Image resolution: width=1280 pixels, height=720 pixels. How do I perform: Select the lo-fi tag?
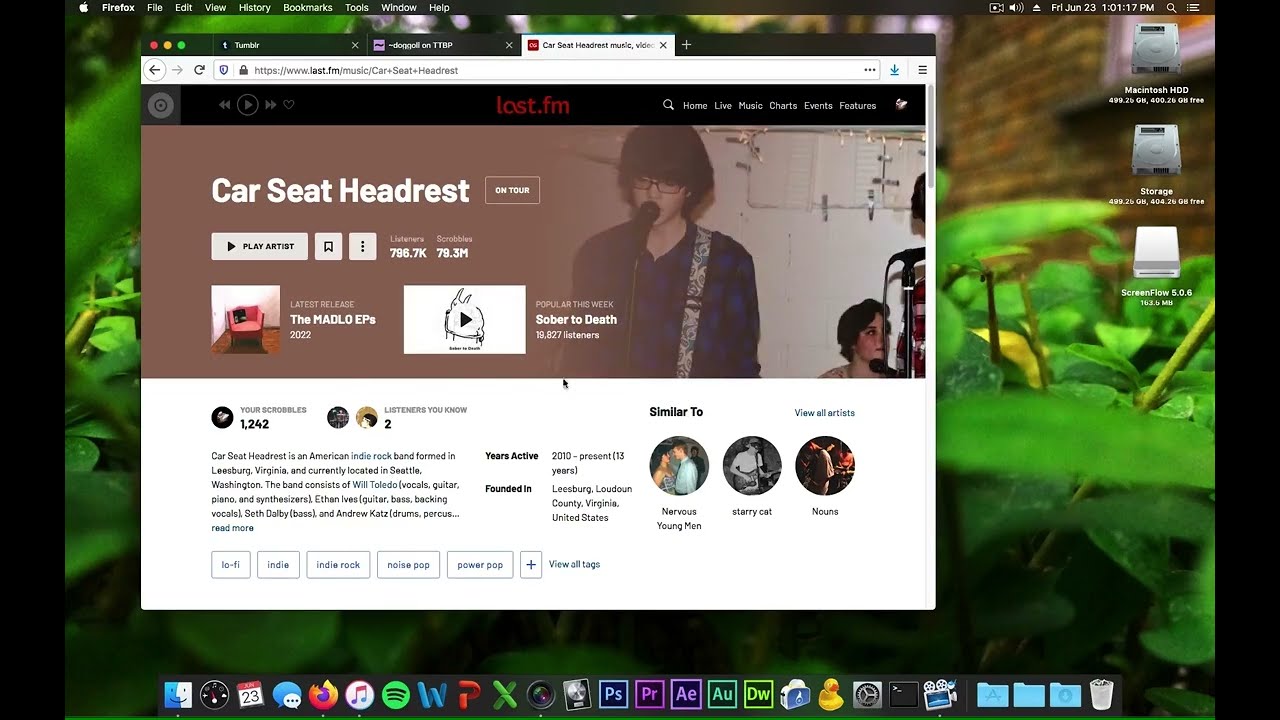[230, 564]
